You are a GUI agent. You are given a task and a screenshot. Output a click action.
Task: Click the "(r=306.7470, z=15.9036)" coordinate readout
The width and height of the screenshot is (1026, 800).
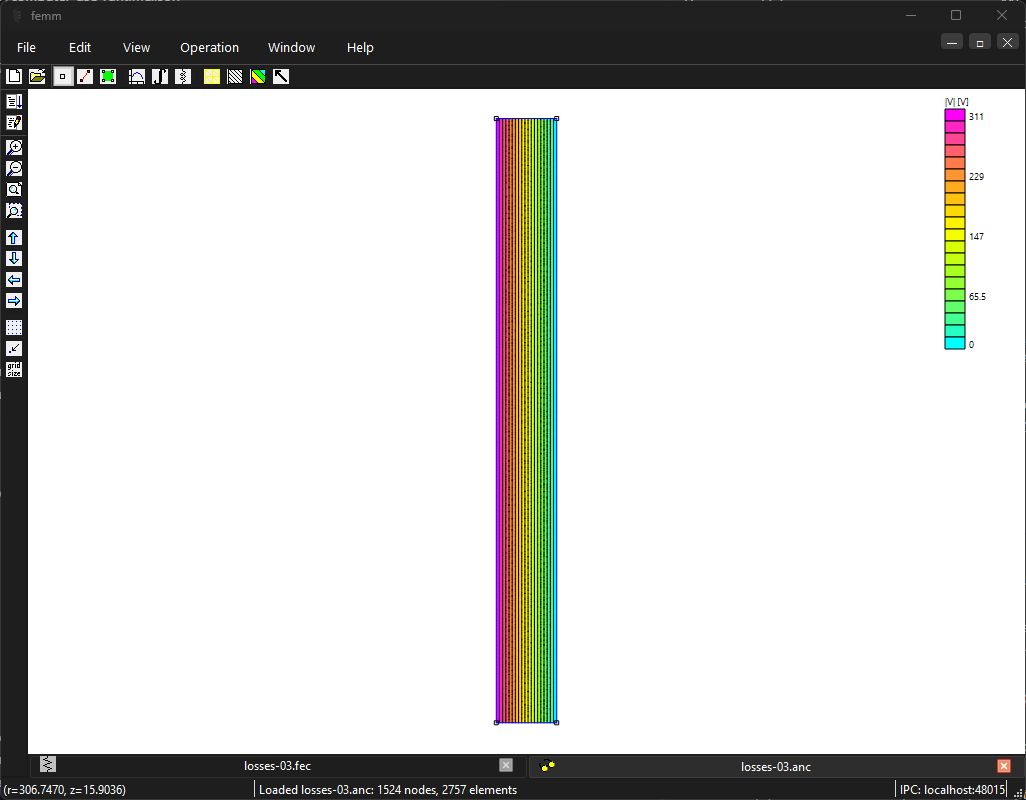[65, 790]
